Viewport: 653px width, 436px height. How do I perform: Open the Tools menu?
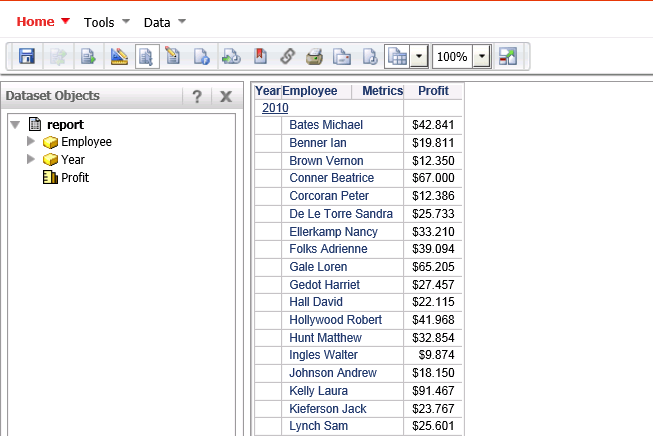pyautogui.click(x=107, y=22)
